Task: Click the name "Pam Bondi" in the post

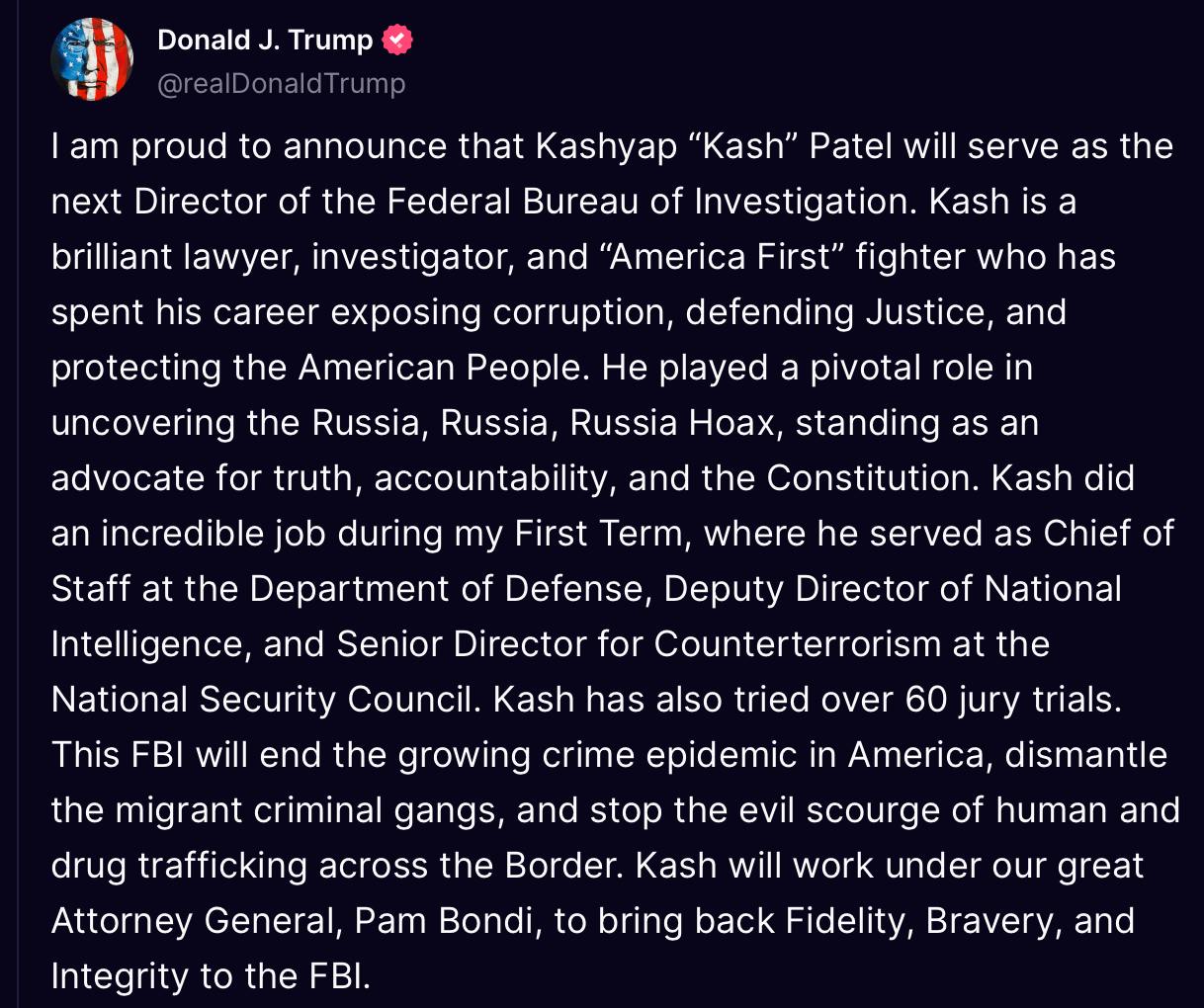Action: coord(446,921)
